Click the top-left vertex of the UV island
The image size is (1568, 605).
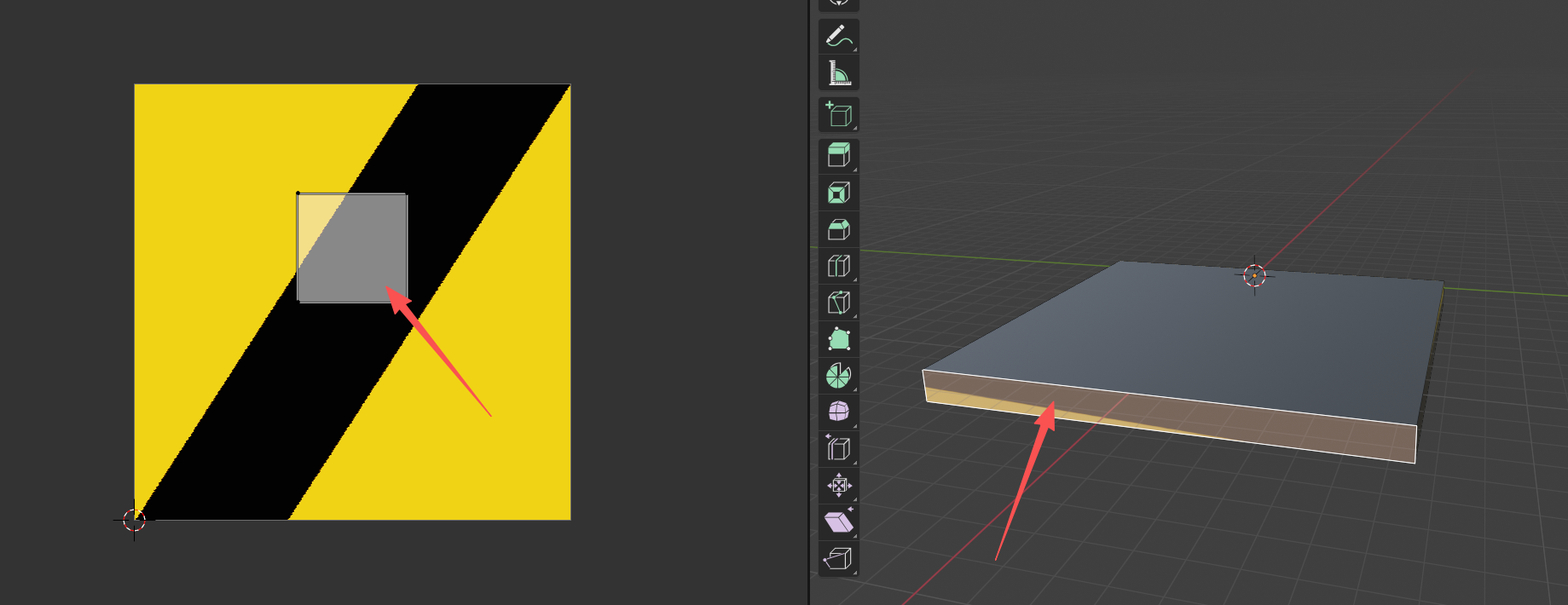click(298, 193)
